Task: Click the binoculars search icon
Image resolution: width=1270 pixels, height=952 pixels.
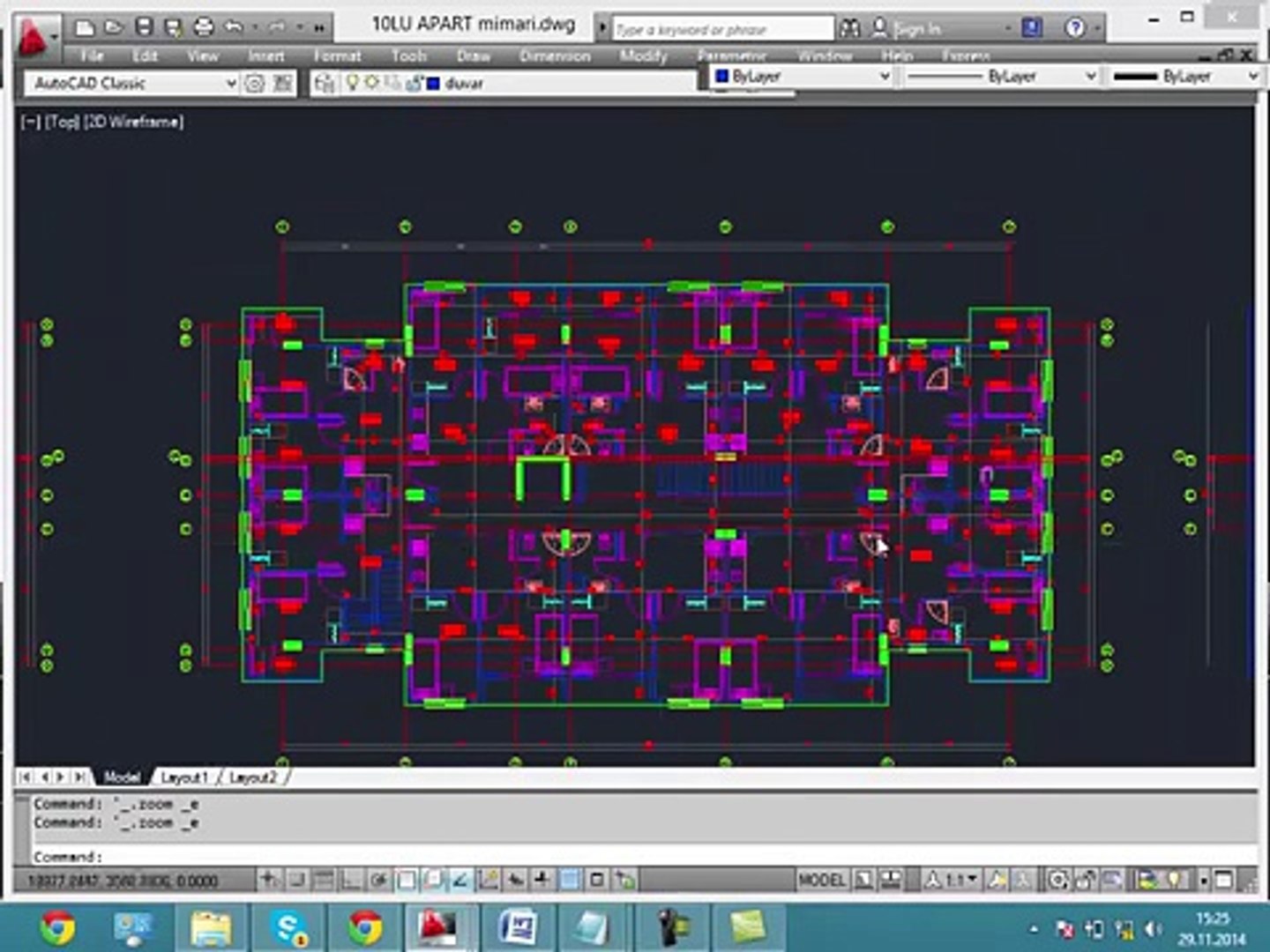Action: [849, 28]
